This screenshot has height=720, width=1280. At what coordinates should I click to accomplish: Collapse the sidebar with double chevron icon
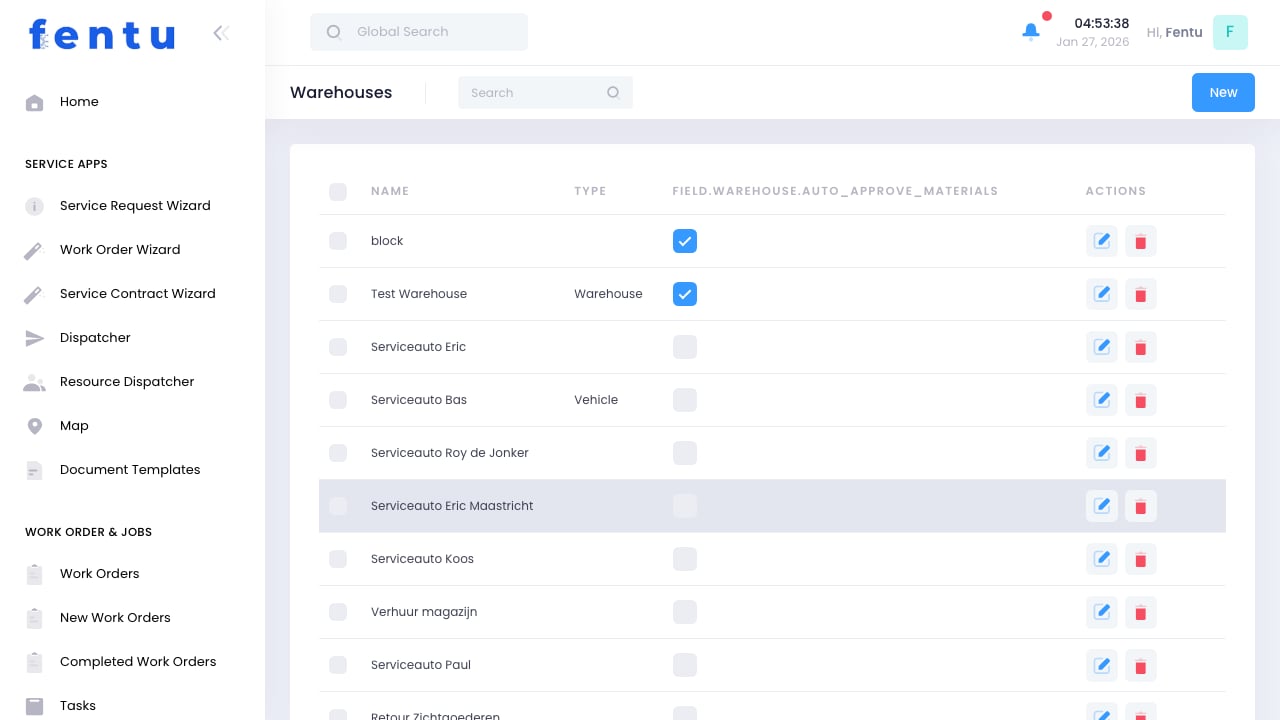click(221, 33)
